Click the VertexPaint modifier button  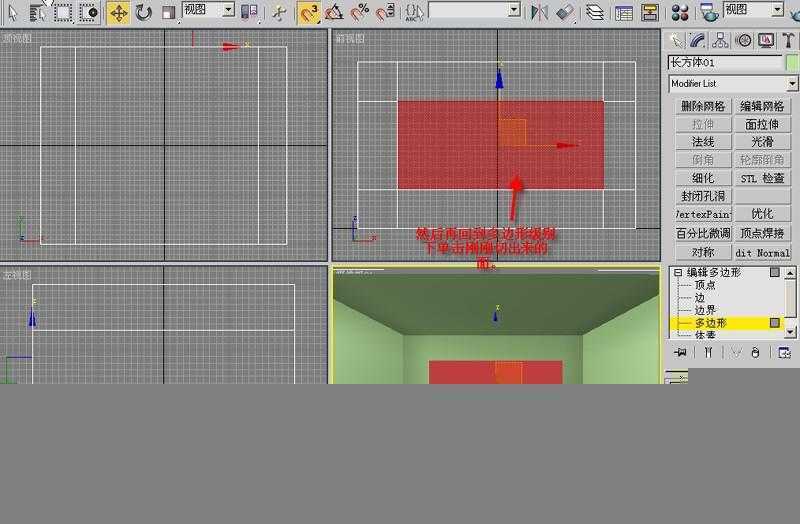[703, 214]
